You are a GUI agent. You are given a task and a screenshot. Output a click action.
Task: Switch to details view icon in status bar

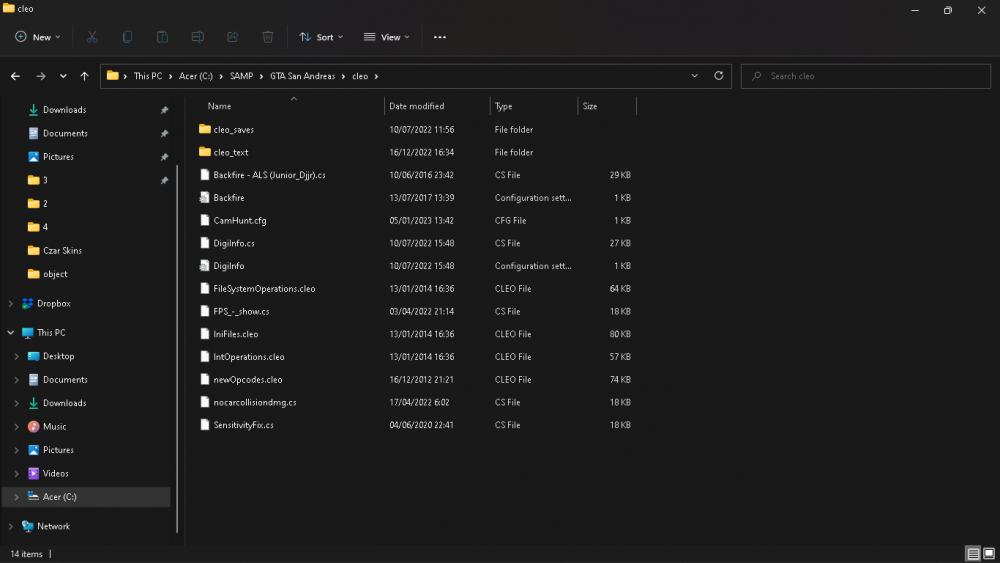coord(973,553)
